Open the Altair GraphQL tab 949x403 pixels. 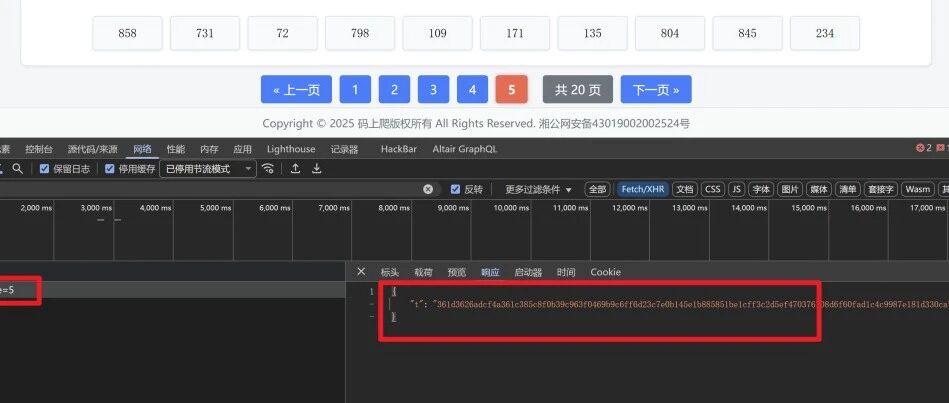tap(465, 149)
